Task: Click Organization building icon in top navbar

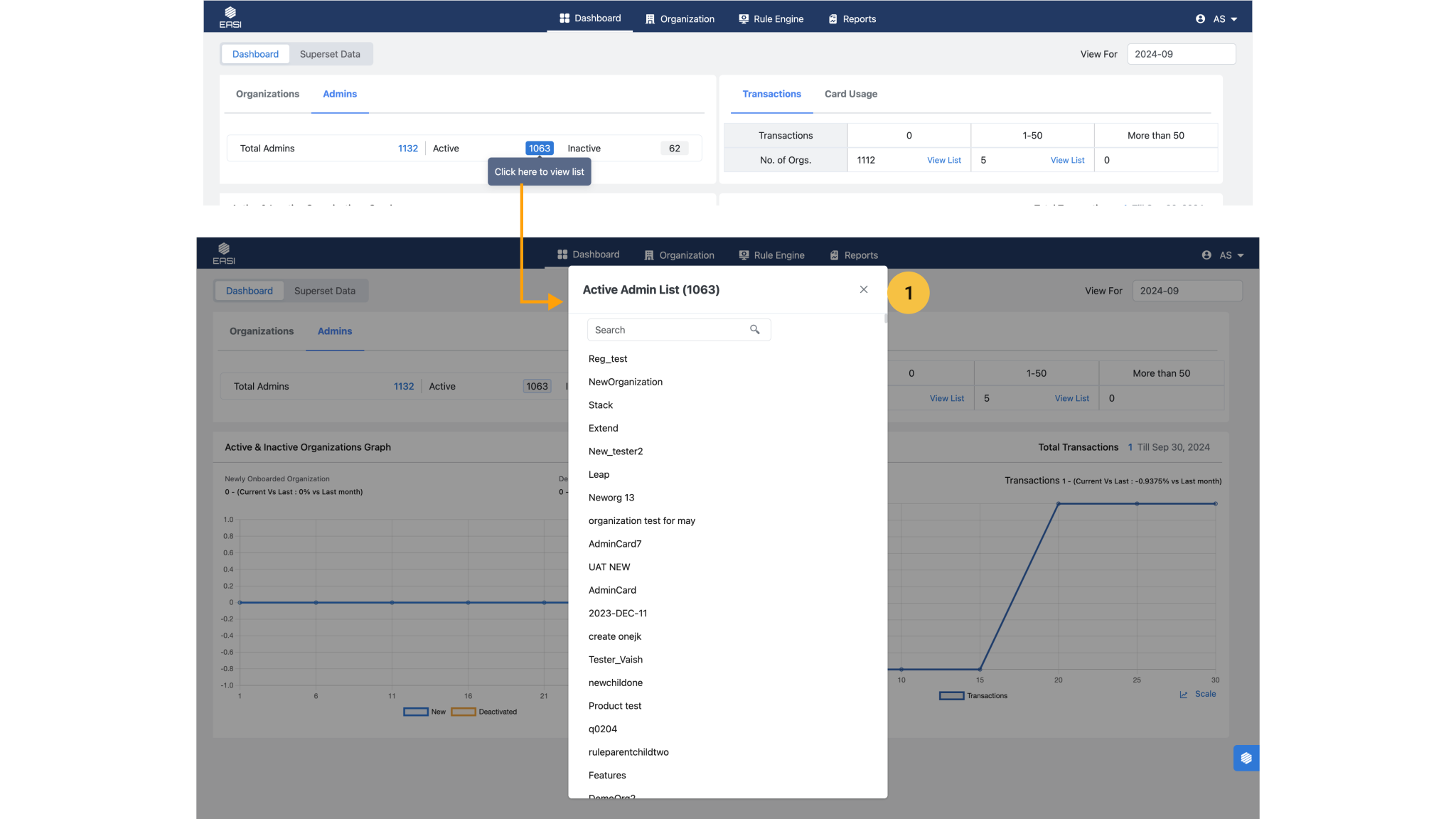Action: (x=650, y=19)
